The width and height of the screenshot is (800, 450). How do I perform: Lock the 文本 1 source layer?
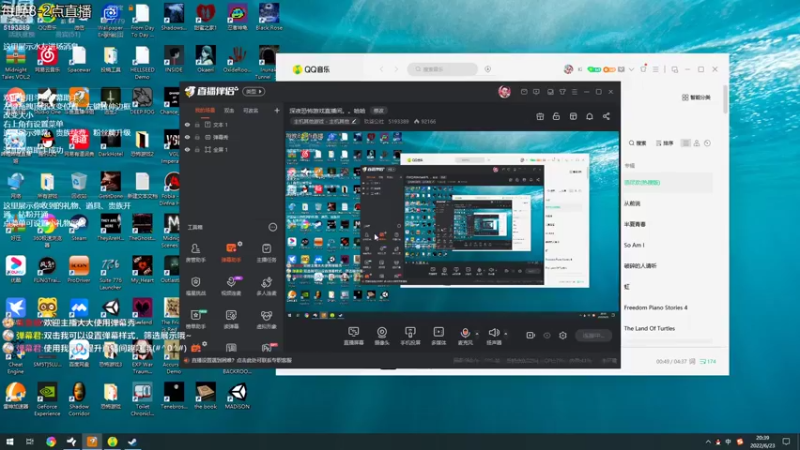(197, 124)
